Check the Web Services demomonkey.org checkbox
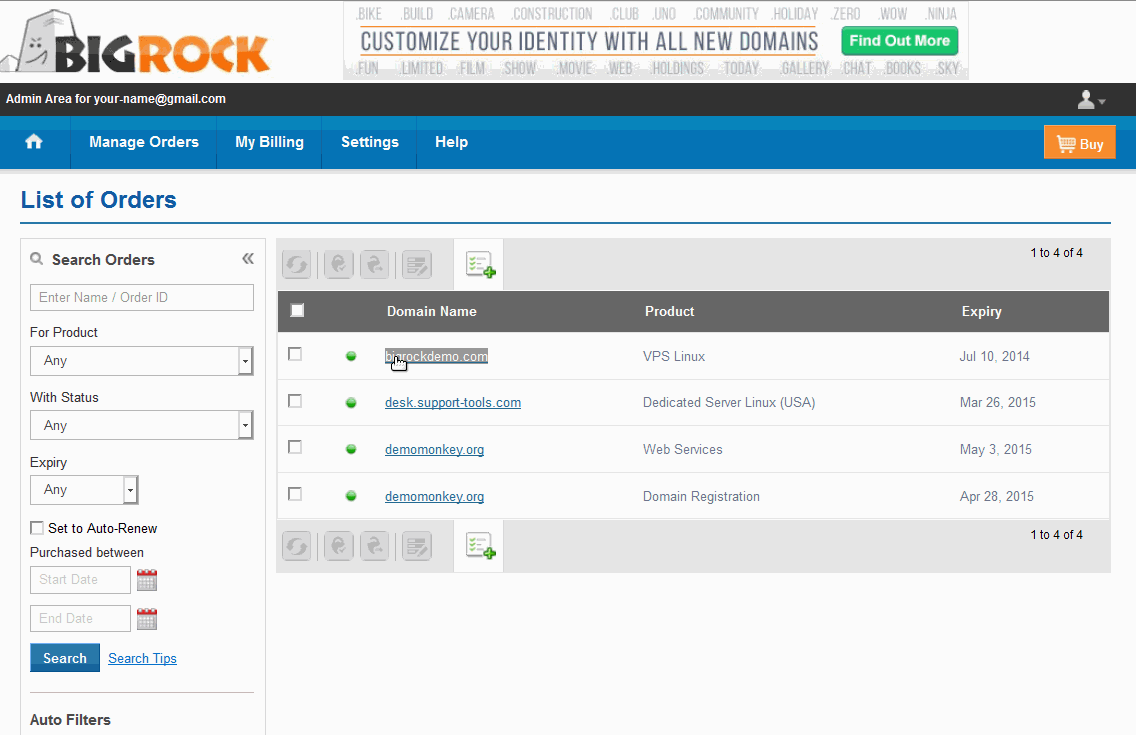Image resolution: width=1136 pixels, height=735 pixels. 295,448
